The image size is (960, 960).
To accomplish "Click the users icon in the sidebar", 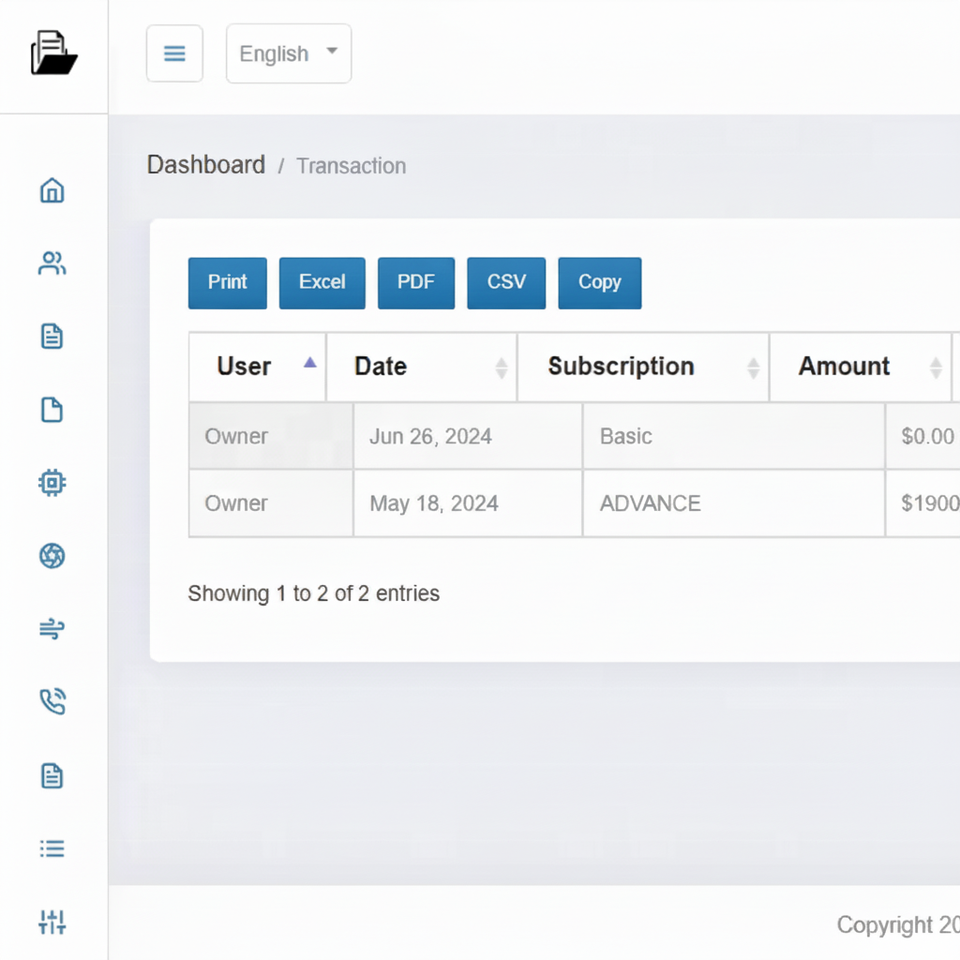I will 52,264.
